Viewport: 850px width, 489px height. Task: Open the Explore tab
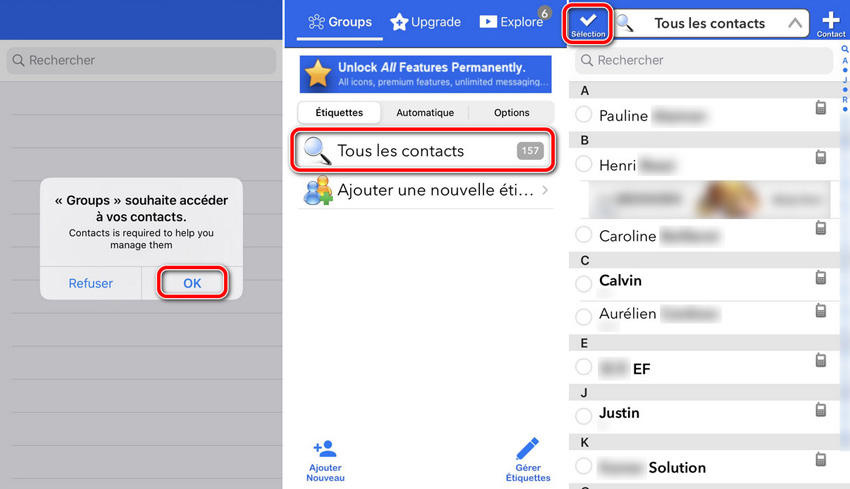511,22
